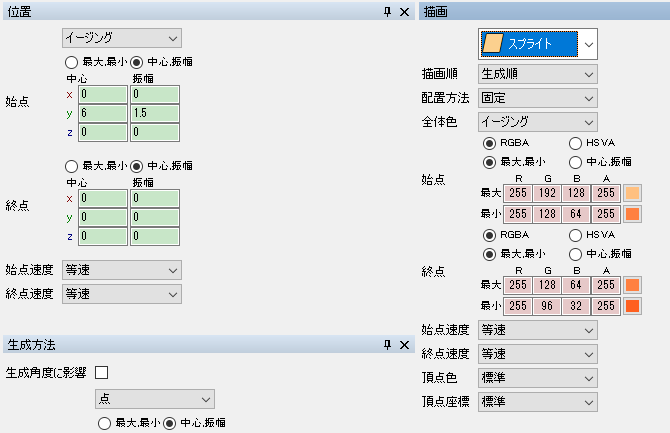Close the 位置 panel
Viewport: 670px width, 433px height.
pyautogui.click(x=404, y=12)
